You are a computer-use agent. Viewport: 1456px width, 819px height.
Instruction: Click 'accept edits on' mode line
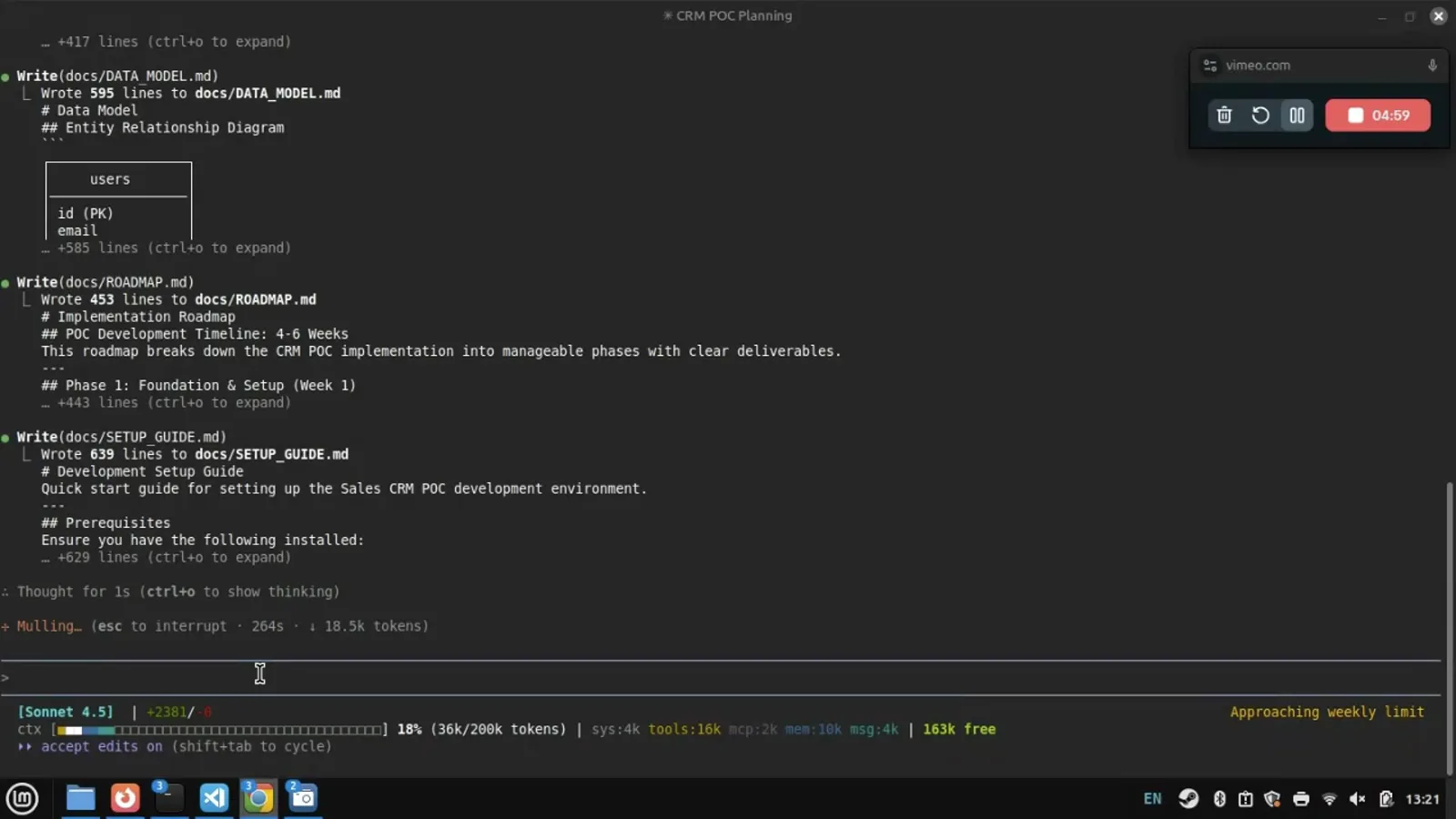pos(174,746)
